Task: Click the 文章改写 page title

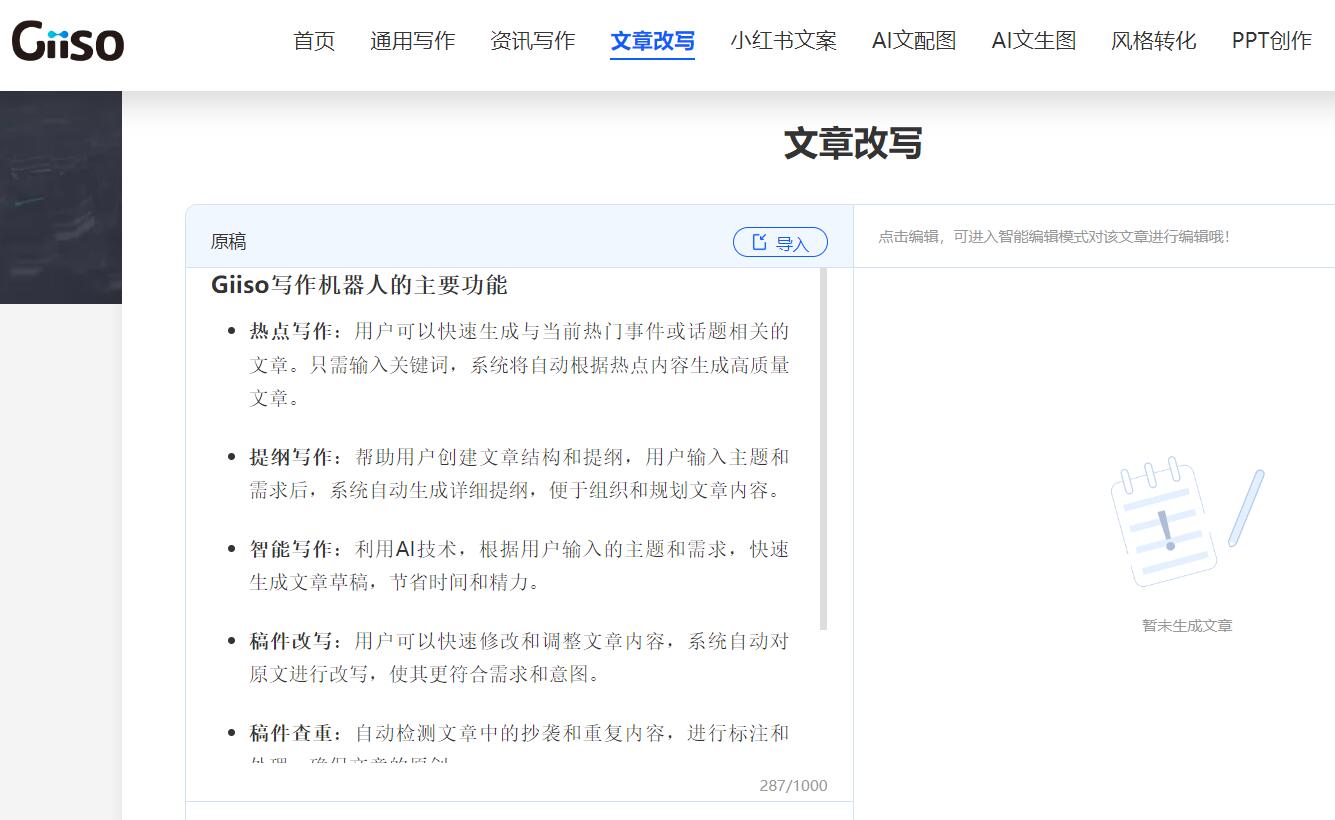Action: tap(853, 144)
